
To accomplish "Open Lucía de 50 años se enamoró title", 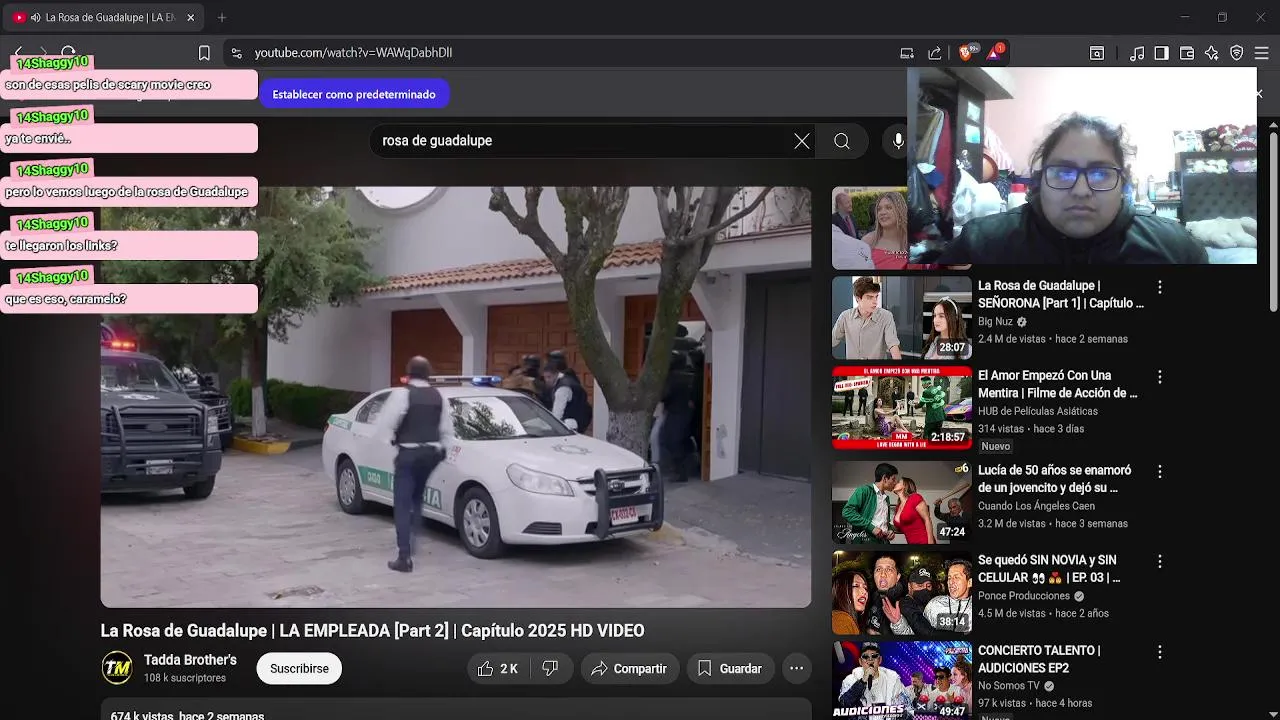I will pos(1054,479).
